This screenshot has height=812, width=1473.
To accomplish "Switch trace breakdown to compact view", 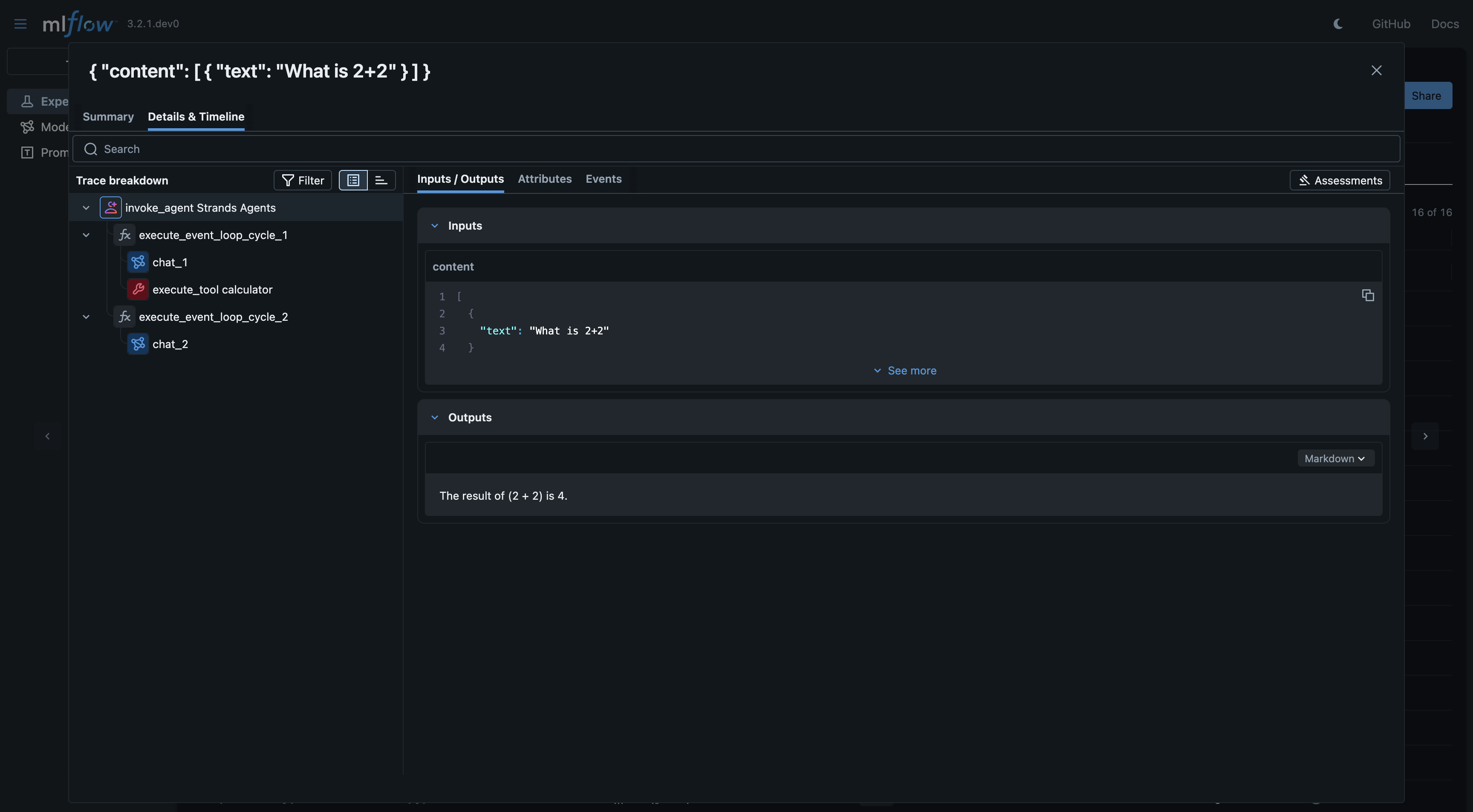I will 381,180.
